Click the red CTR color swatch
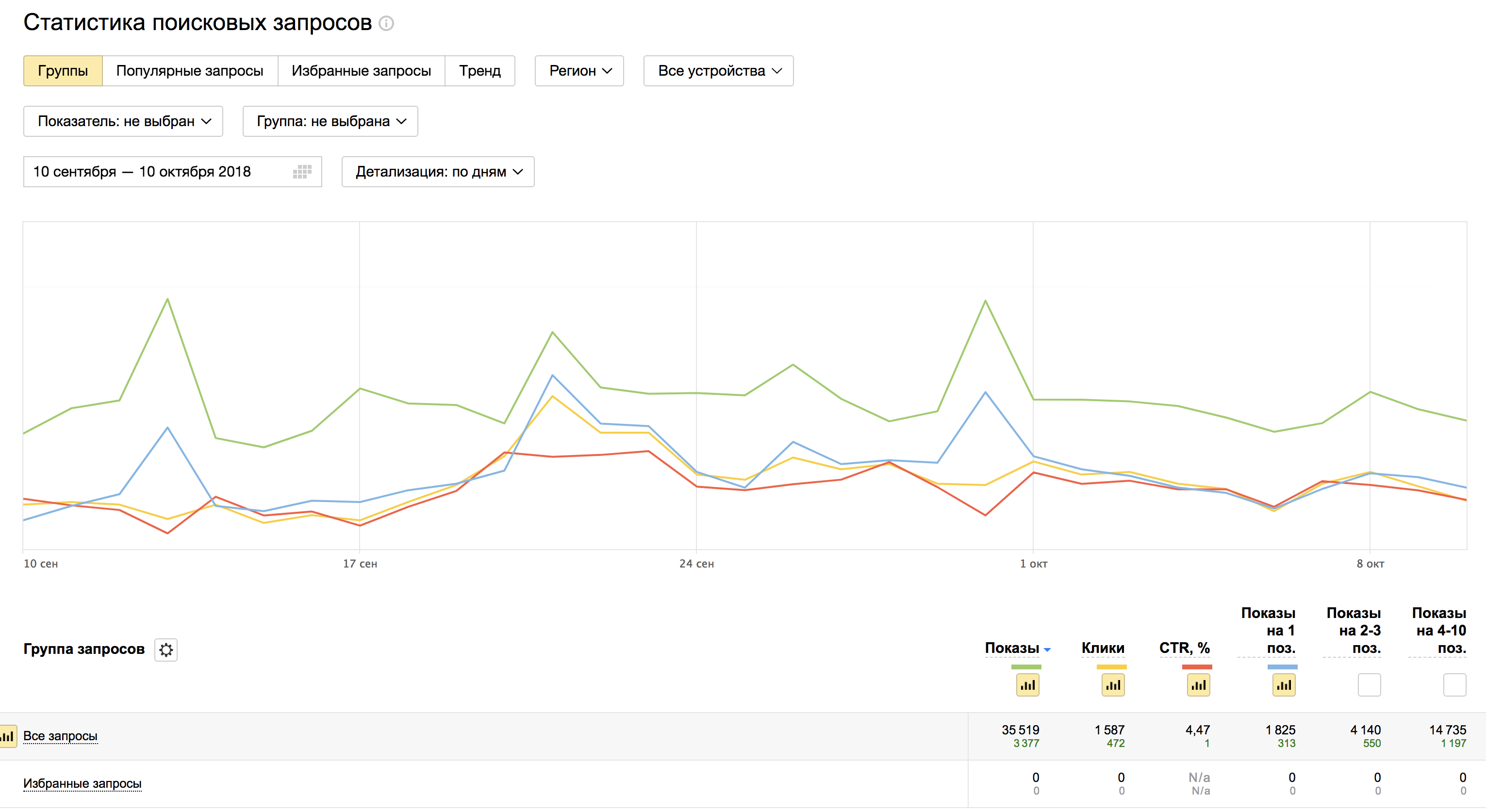 (1196, 667)
